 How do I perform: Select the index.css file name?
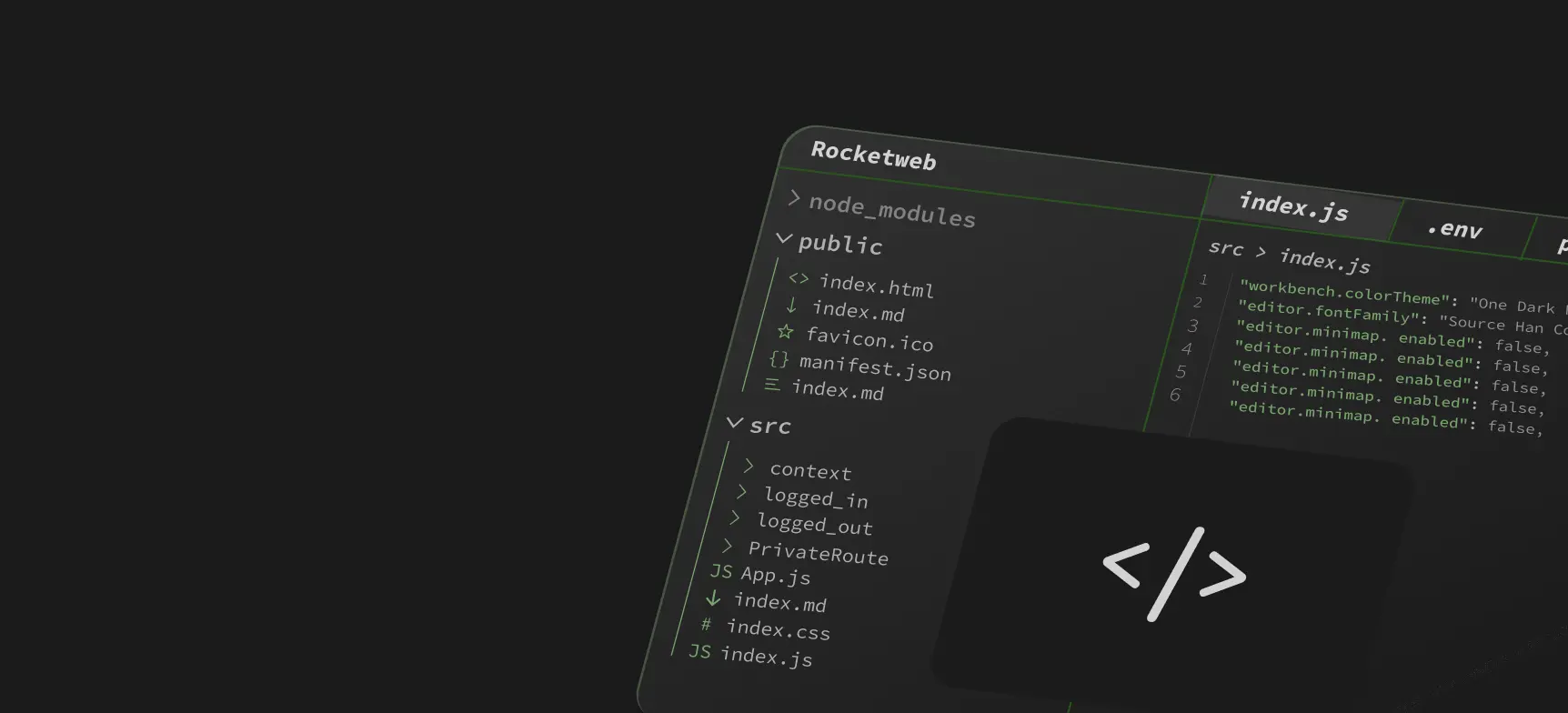point(779,629)
